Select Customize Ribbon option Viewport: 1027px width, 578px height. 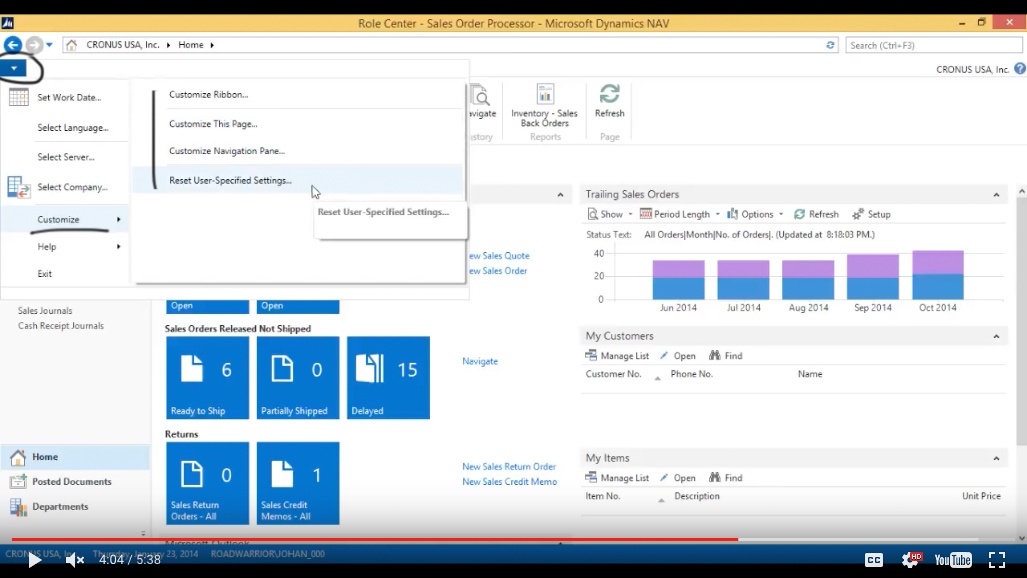pyautogui.click(x=208, y=94)
